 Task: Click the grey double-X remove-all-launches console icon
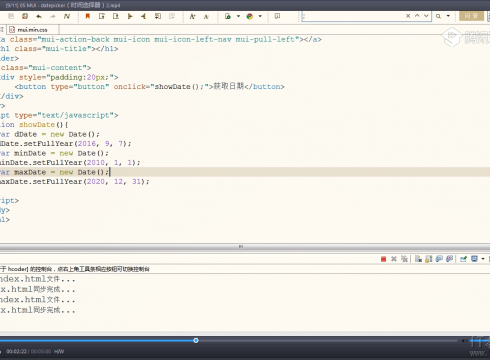pos(404,259)
